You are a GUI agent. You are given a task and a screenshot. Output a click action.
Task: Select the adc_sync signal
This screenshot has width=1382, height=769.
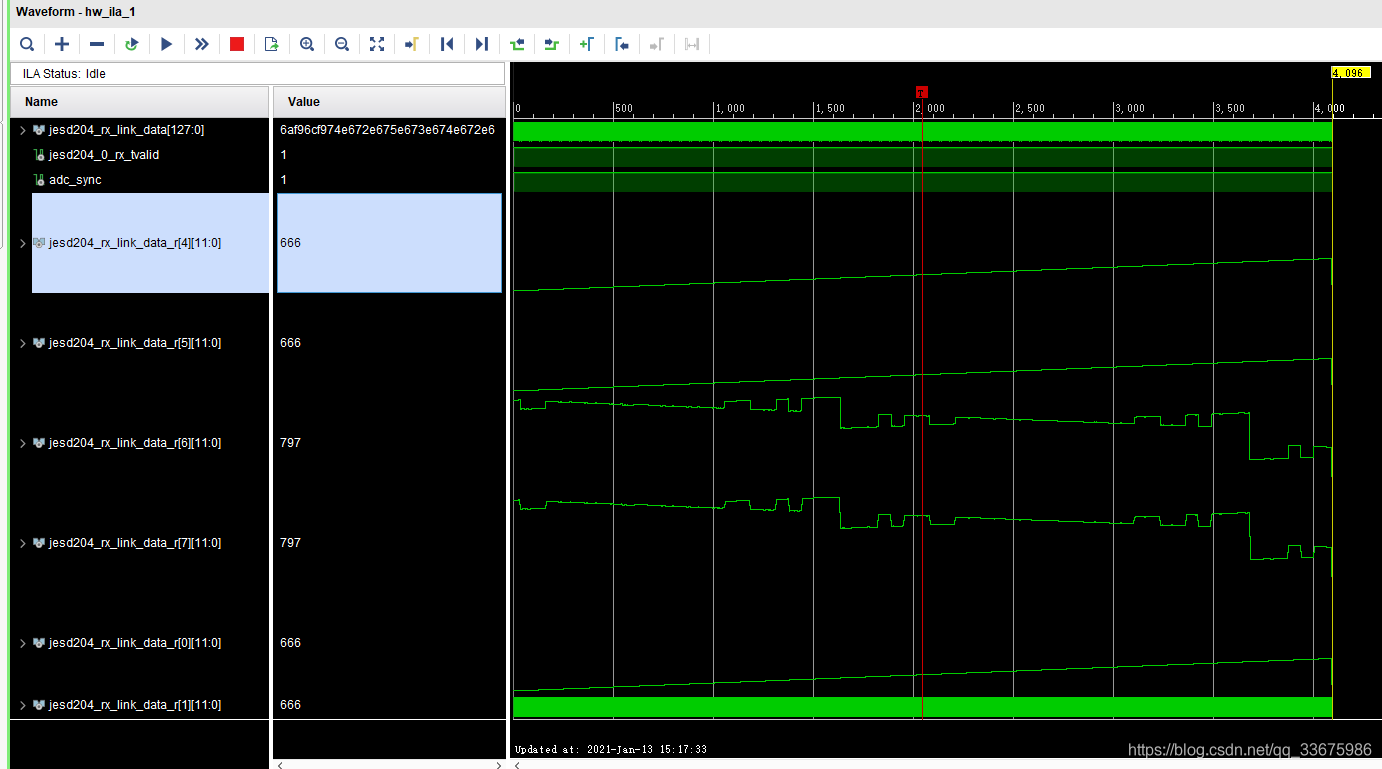click(x=75, y=180)
